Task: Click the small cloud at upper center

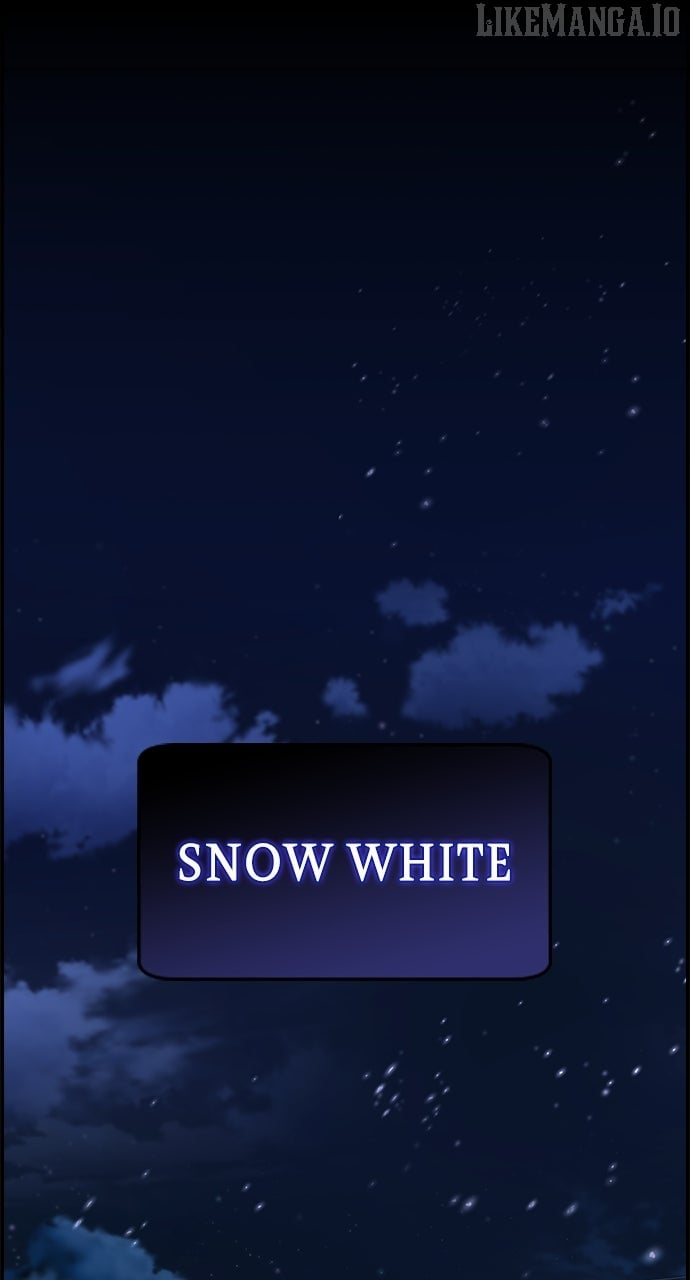Action: click(x=412, y=601)
